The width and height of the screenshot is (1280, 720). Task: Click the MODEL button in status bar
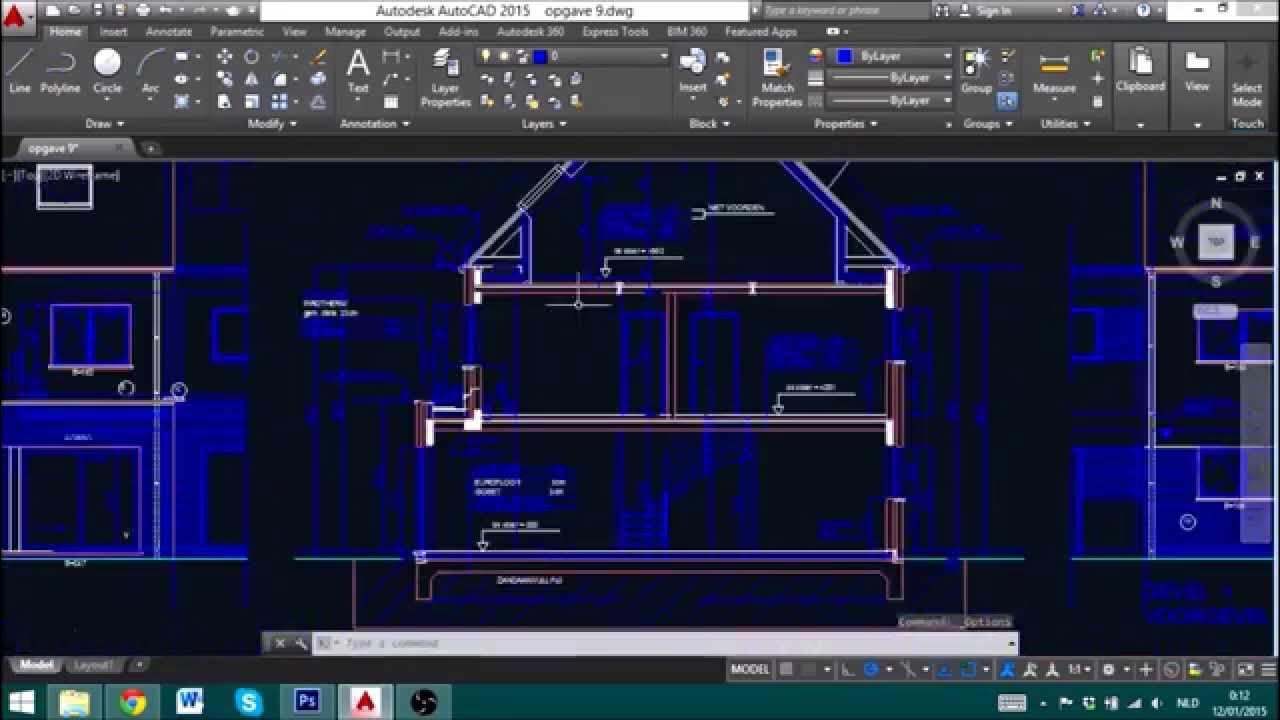pyautogui.click(x=750, y=669)
